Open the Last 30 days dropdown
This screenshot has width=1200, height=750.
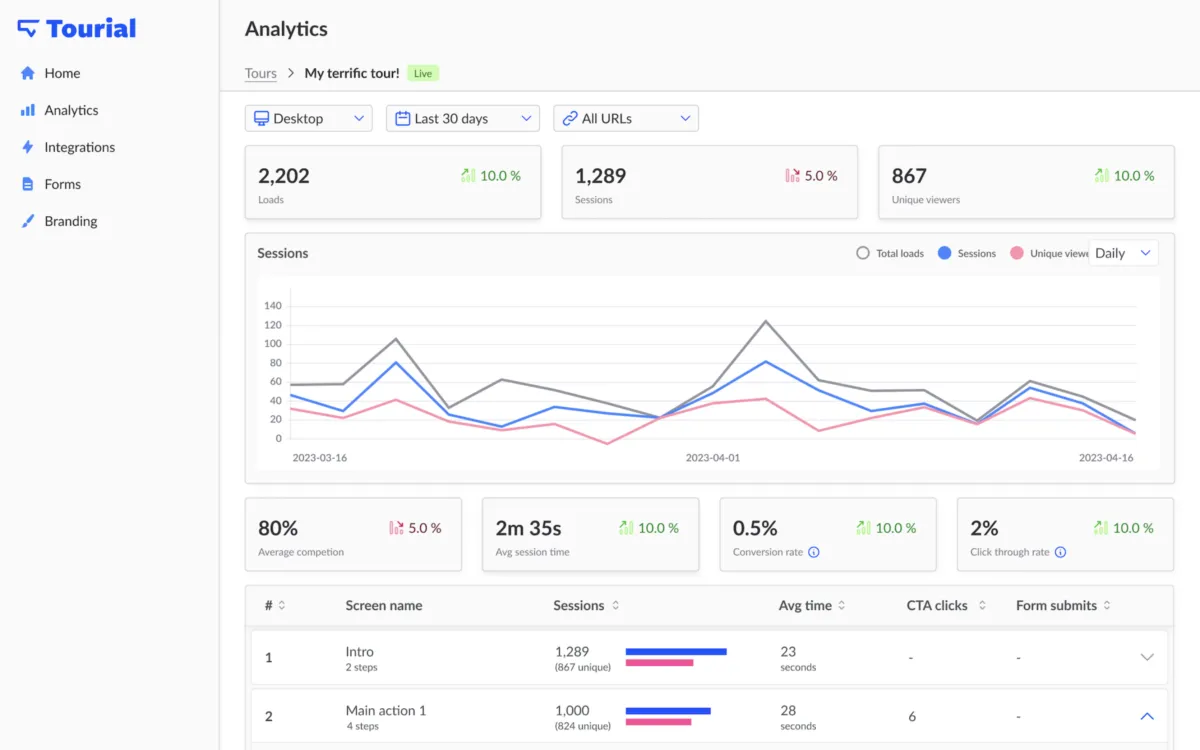click(x=463, y=118)
